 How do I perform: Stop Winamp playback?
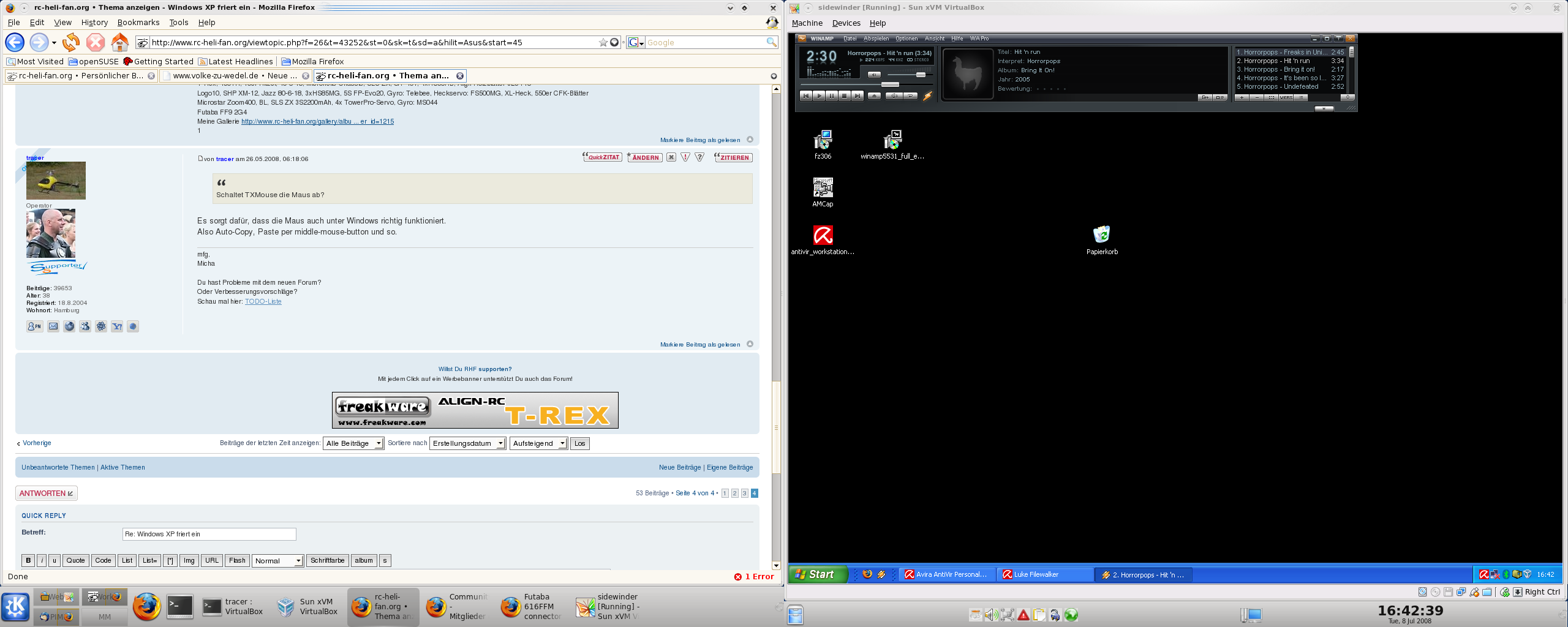pyautogui.click(x=845, y=96)
